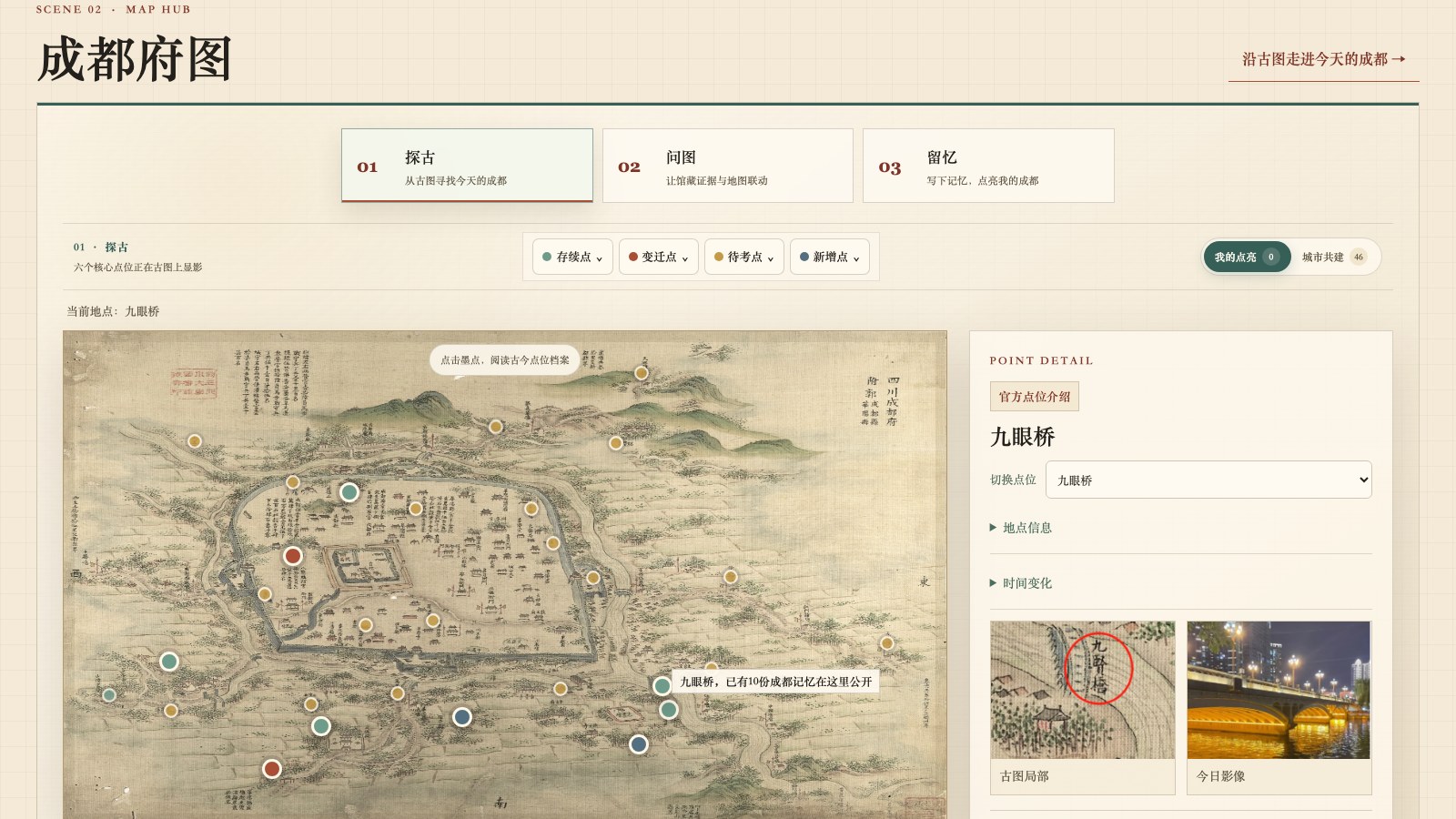Viewport: 1456px width, 819px height.
Task: Click the 当前地点: 九眼桥 text
Action: [113, 311]
